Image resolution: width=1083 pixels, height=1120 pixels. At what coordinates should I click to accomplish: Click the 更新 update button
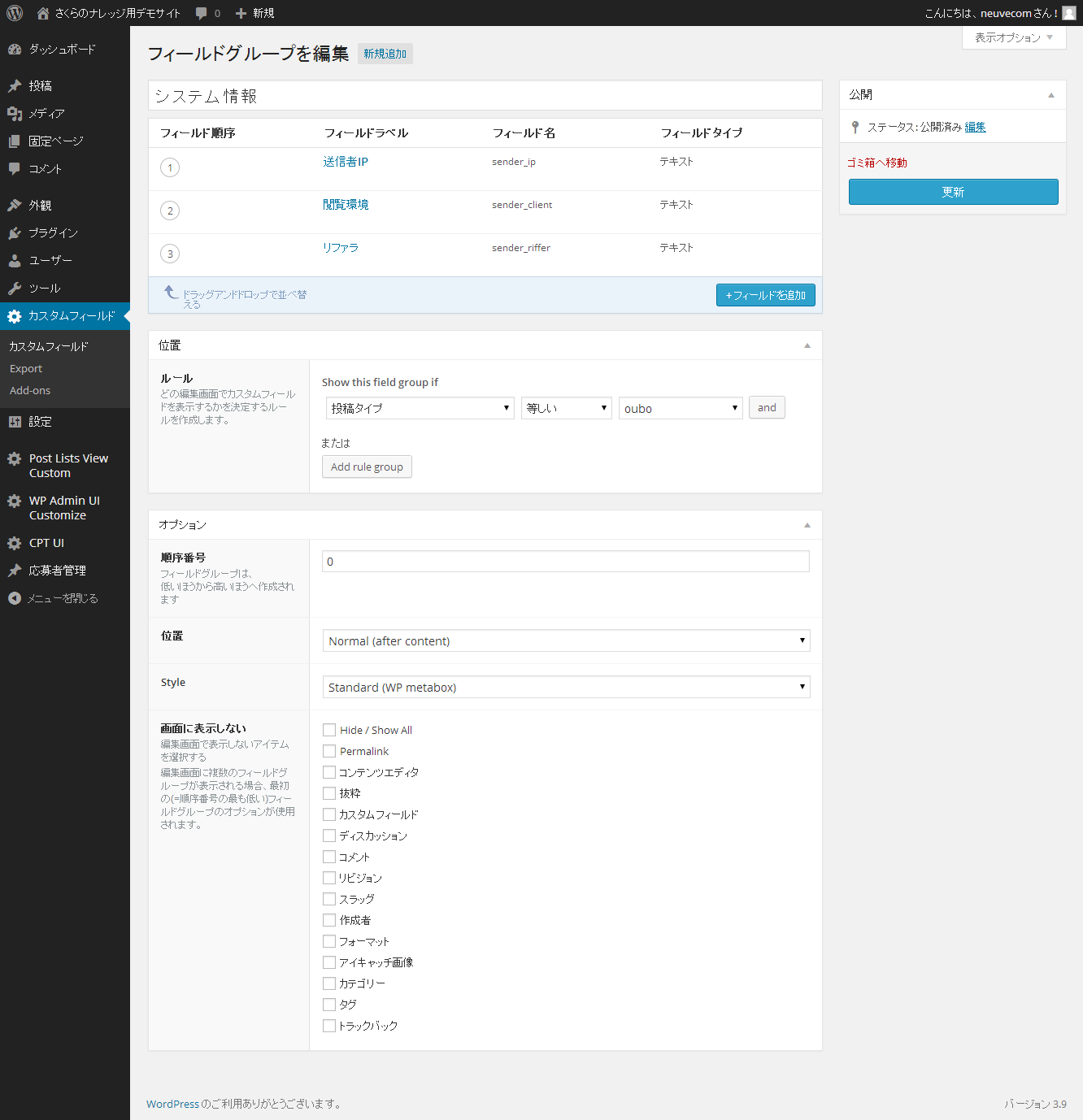(x=953, y=192)
